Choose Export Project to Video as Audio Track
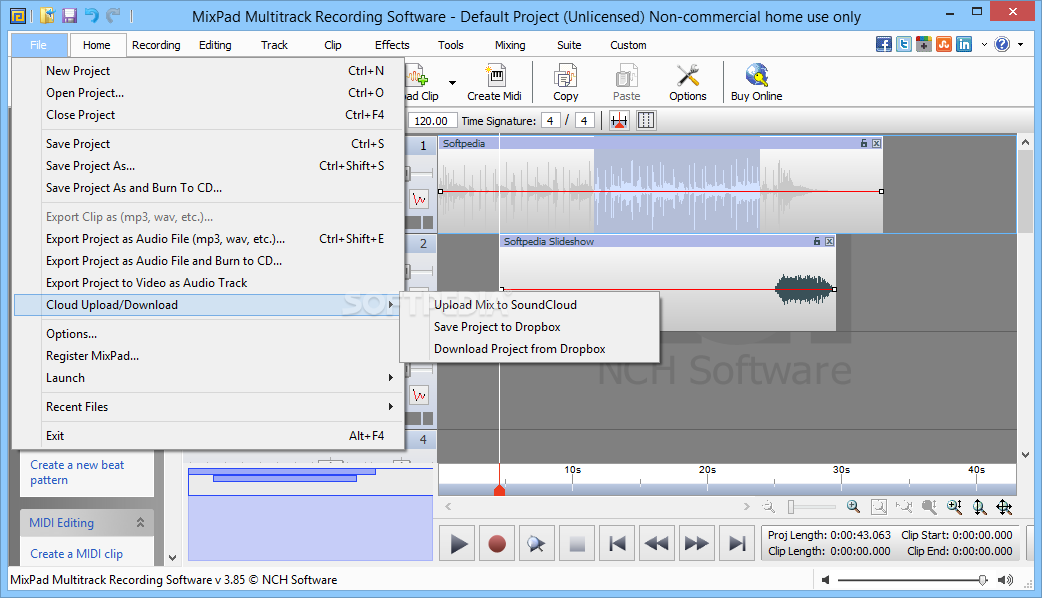The height and width of the screenshot is (598, 1042). [208, 283]
